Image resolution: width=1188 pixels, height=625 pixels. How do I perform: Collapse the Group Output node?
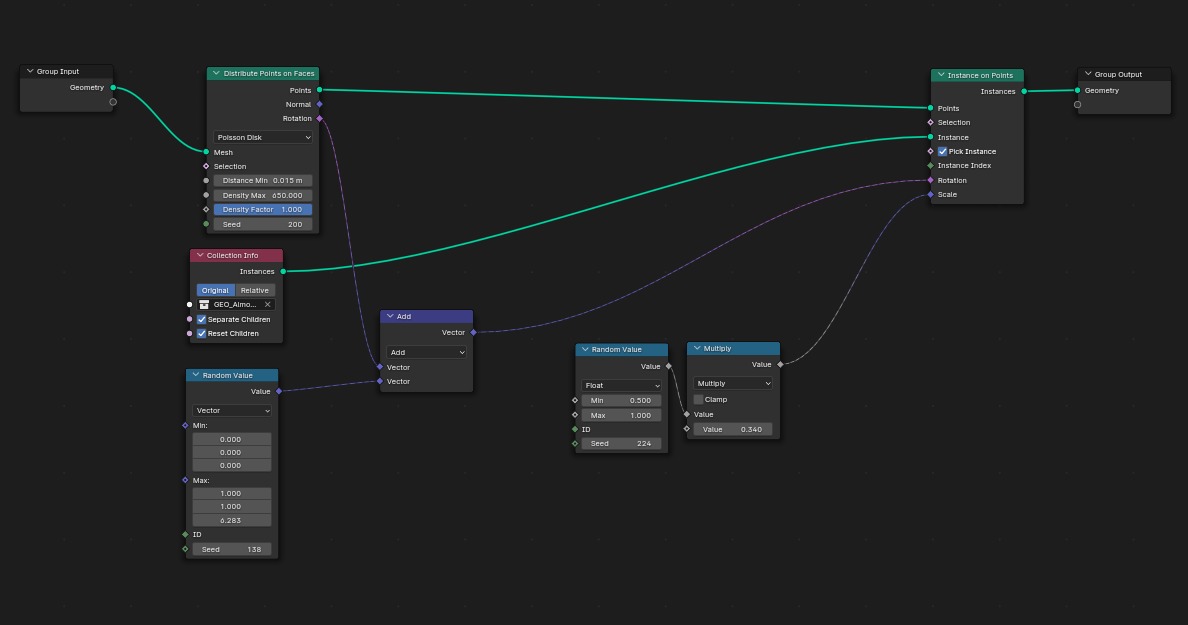click(x=1088, y=74)
